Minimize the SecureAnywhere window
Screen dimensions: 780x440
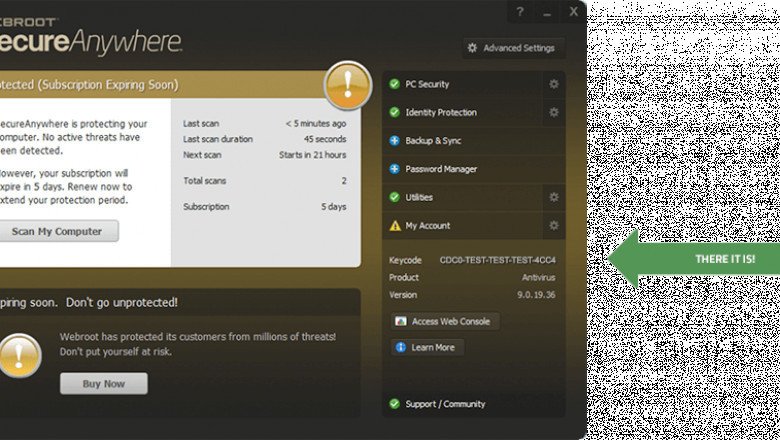click(x=547, y=12)
